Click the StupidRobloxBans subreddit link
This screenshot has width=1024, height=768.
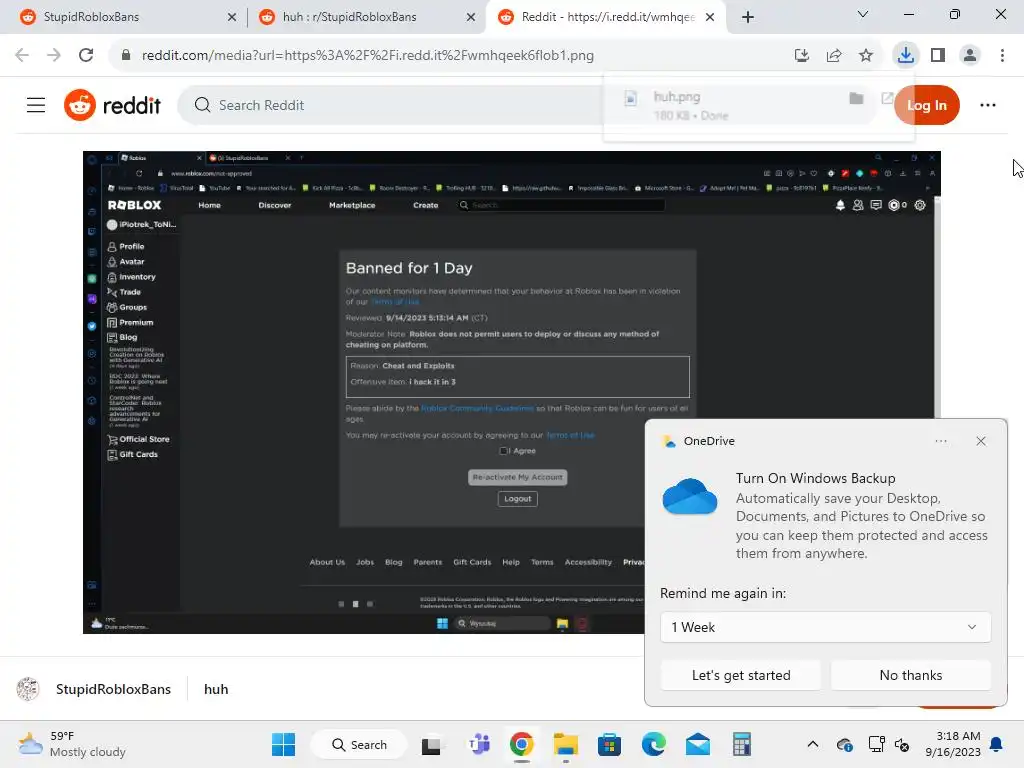(x=113, y=689)
